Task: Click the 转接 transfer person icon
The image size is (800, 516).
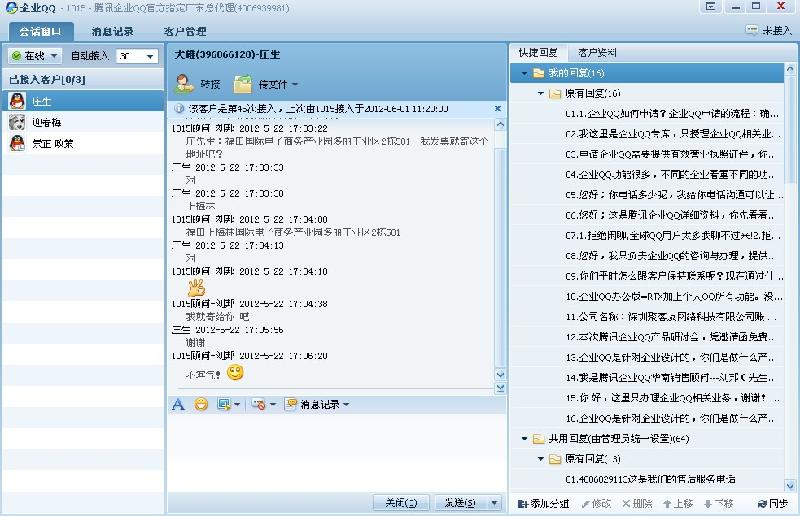Action: tap(184, 84)
